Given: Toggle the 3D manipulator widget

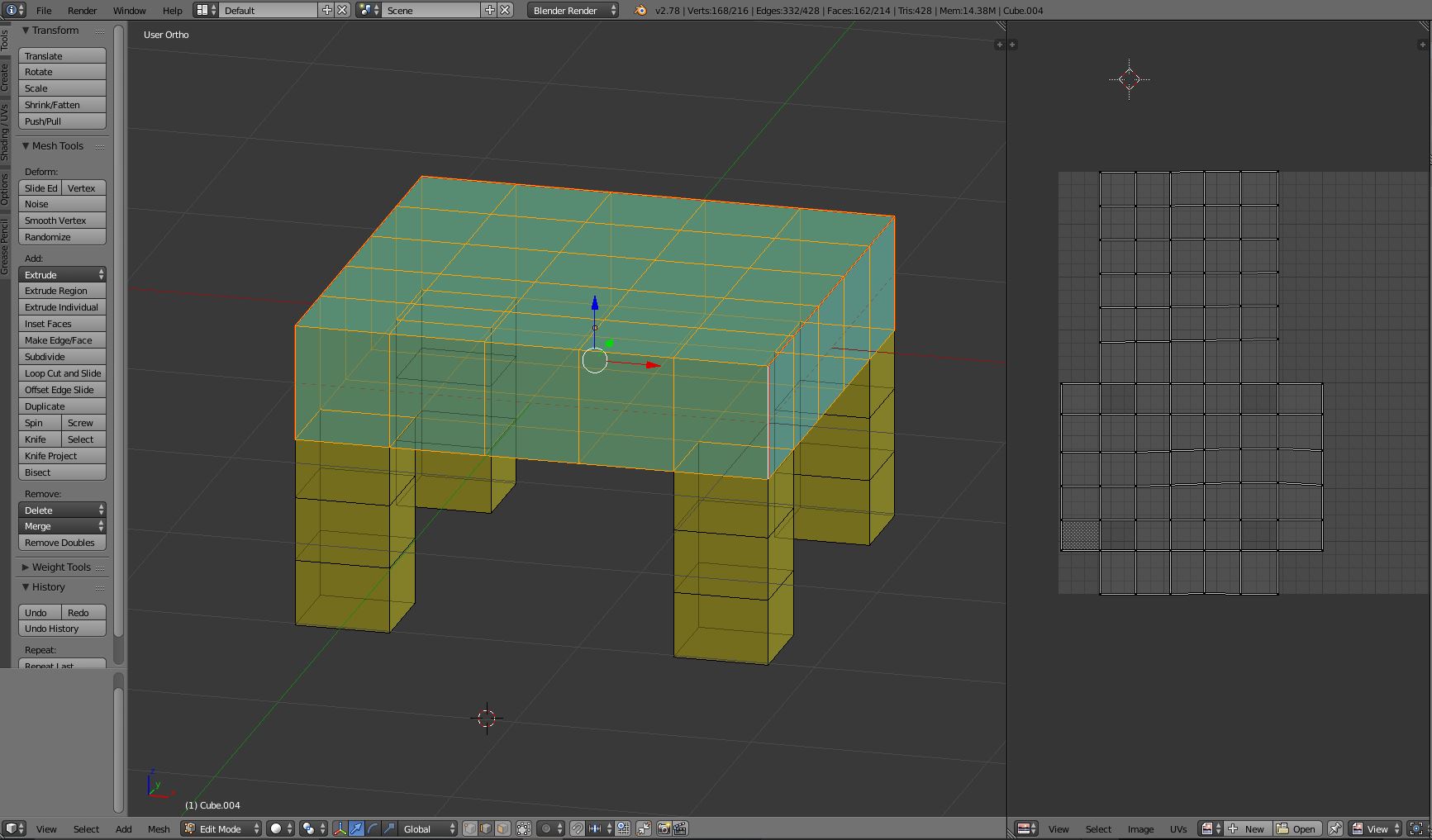Looking at the screenshot, I should 340,828.
